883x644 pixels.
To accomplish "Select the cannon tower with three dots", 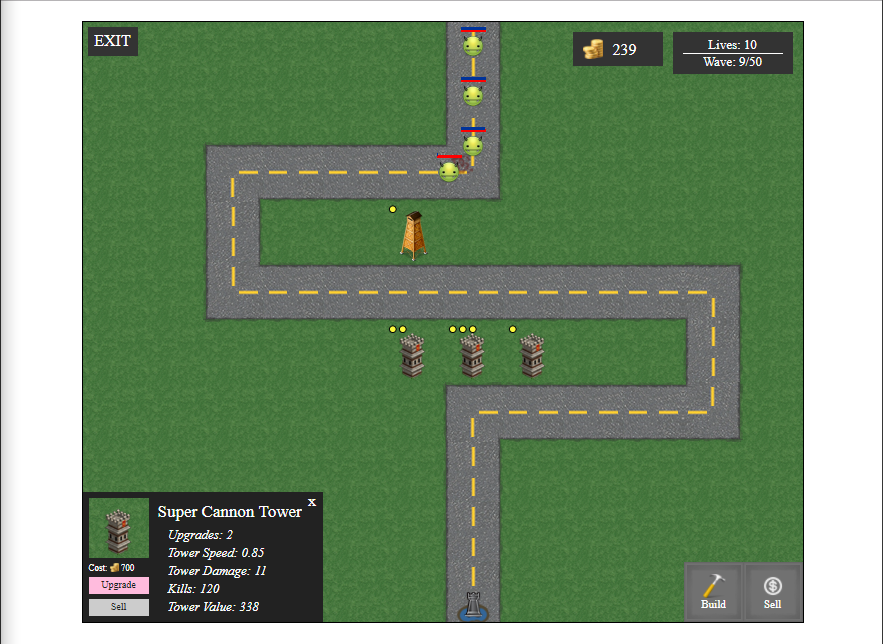I will point(472,355).
